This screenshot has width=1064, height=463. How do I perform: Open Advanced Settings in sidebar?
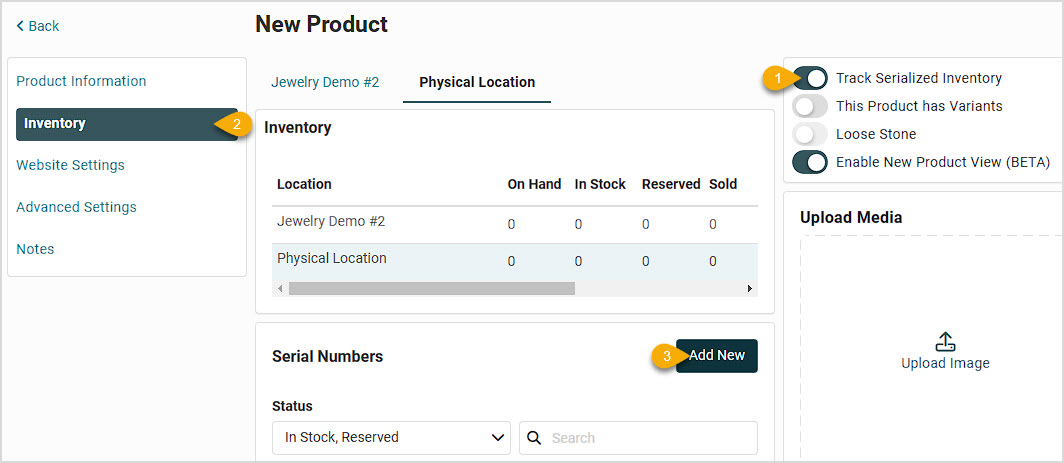(x=76, y=207)
